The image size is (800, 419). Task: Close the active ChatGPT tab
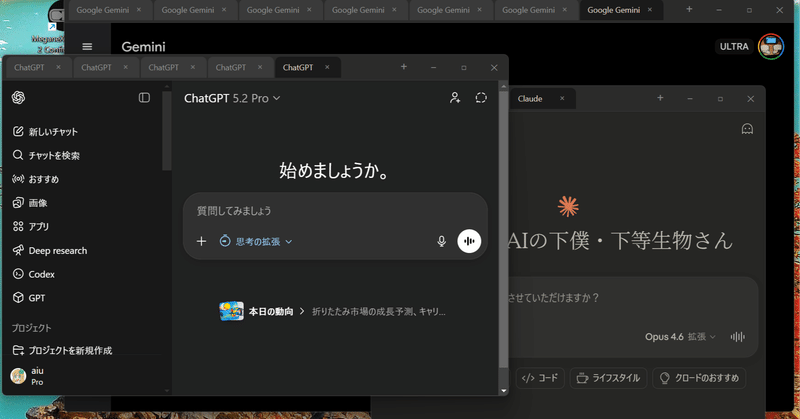coord(327,67)
